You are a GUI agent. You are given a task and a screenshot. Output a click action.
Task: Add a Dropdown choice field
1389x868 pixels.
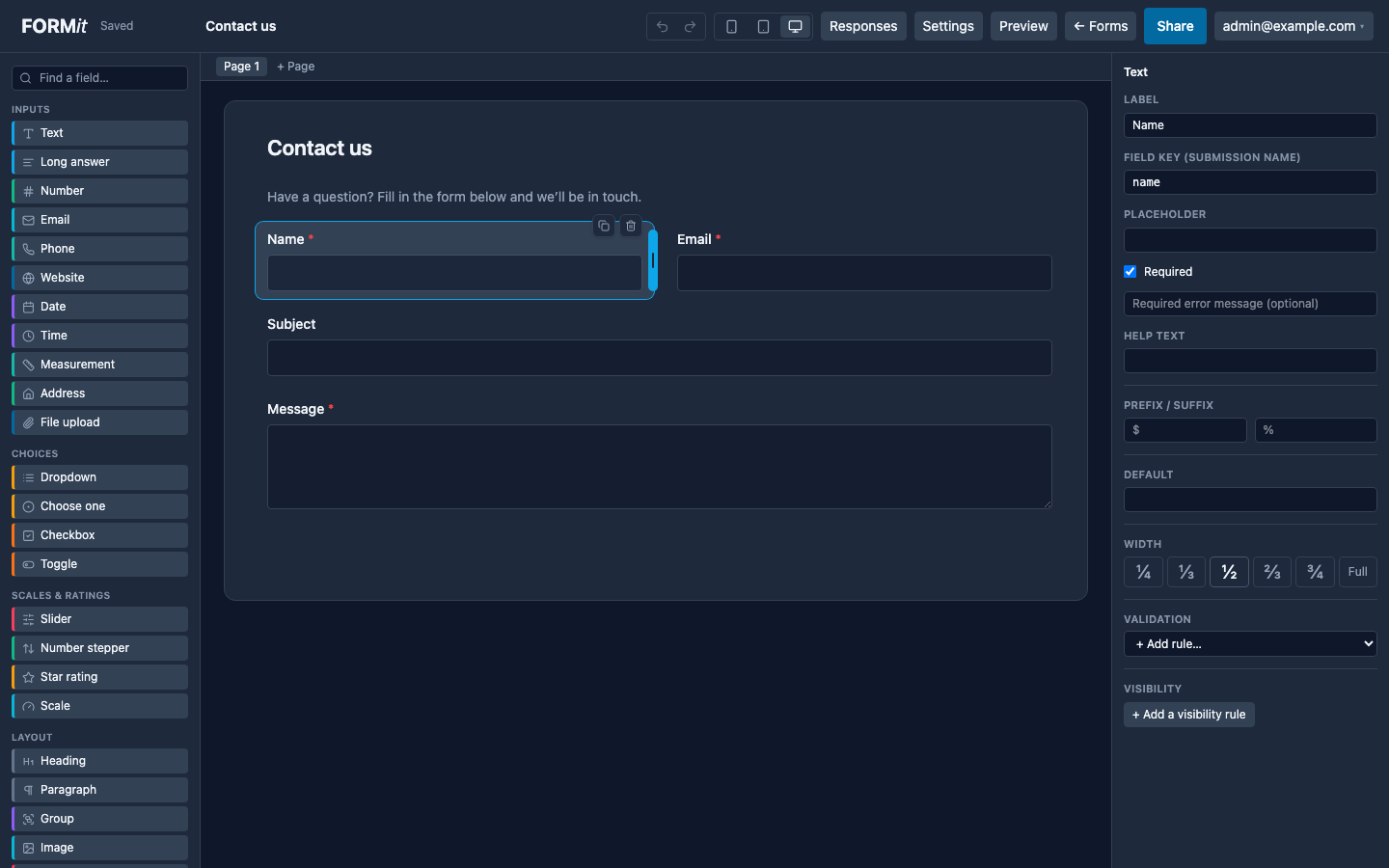pyautogui.click(x=99, y=477)
